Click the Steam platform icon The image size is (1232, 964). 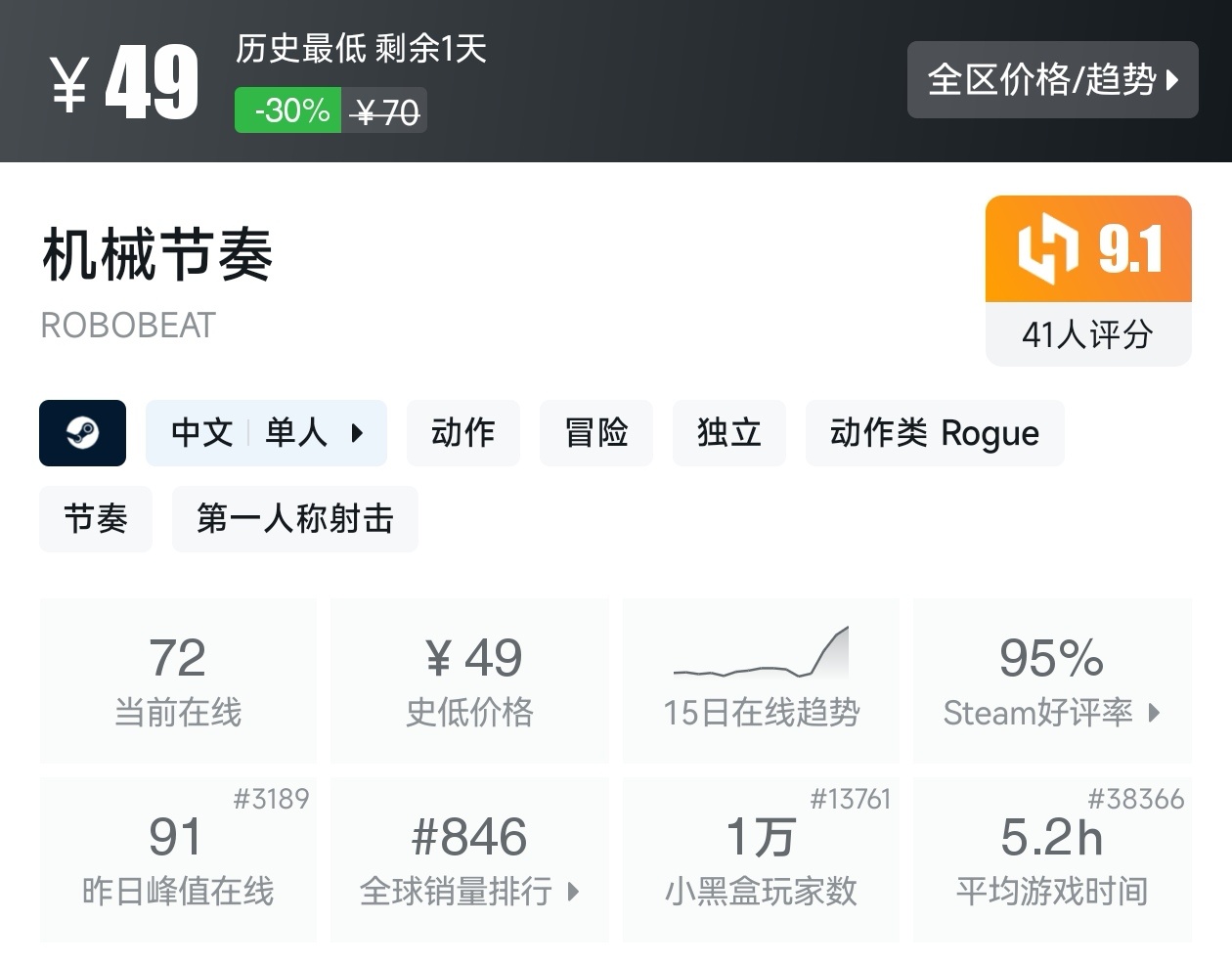tap(82, 432)
